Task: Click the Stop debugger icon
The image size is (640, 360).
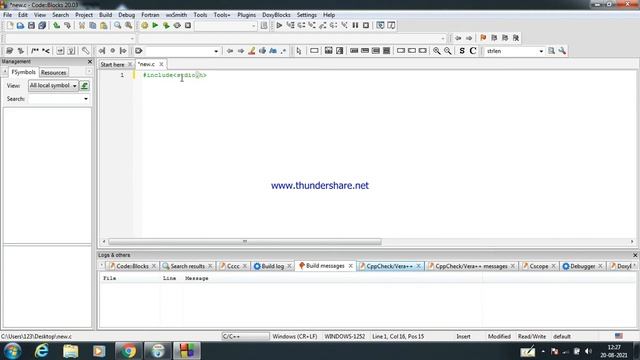Action: (366, 26)
